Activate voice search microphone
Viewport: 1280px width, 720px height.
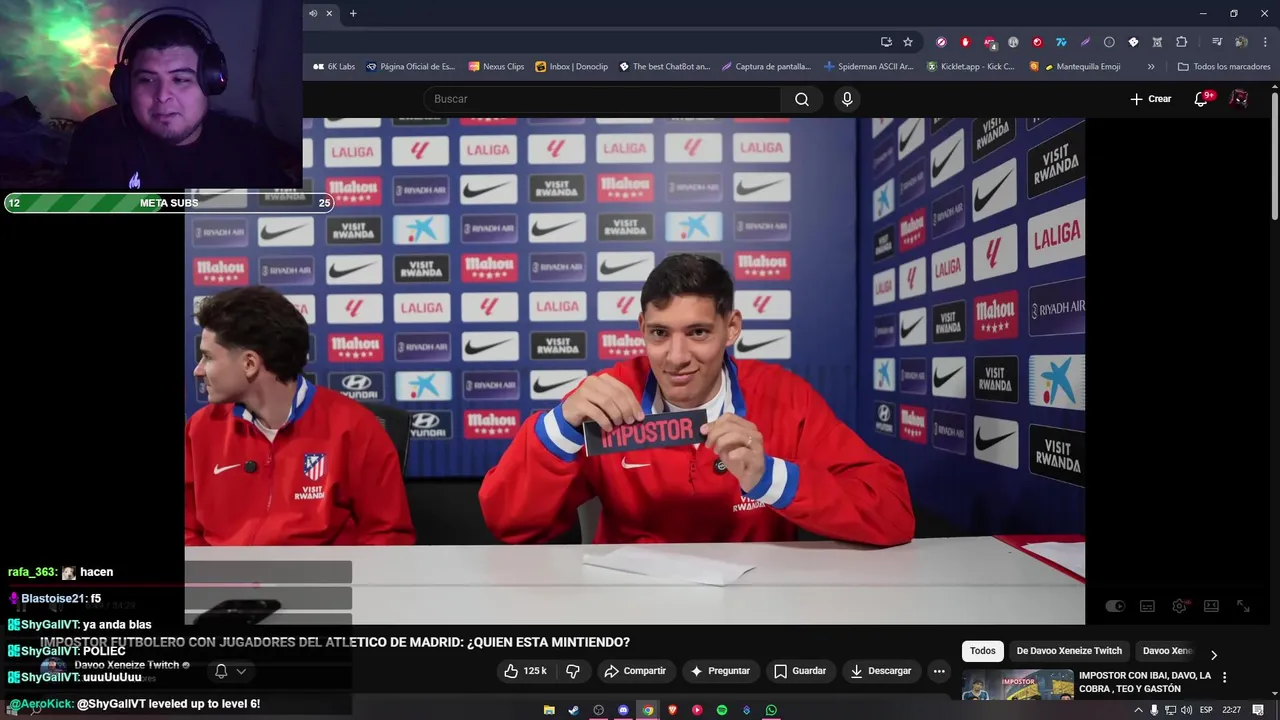(x=847, y=99)
